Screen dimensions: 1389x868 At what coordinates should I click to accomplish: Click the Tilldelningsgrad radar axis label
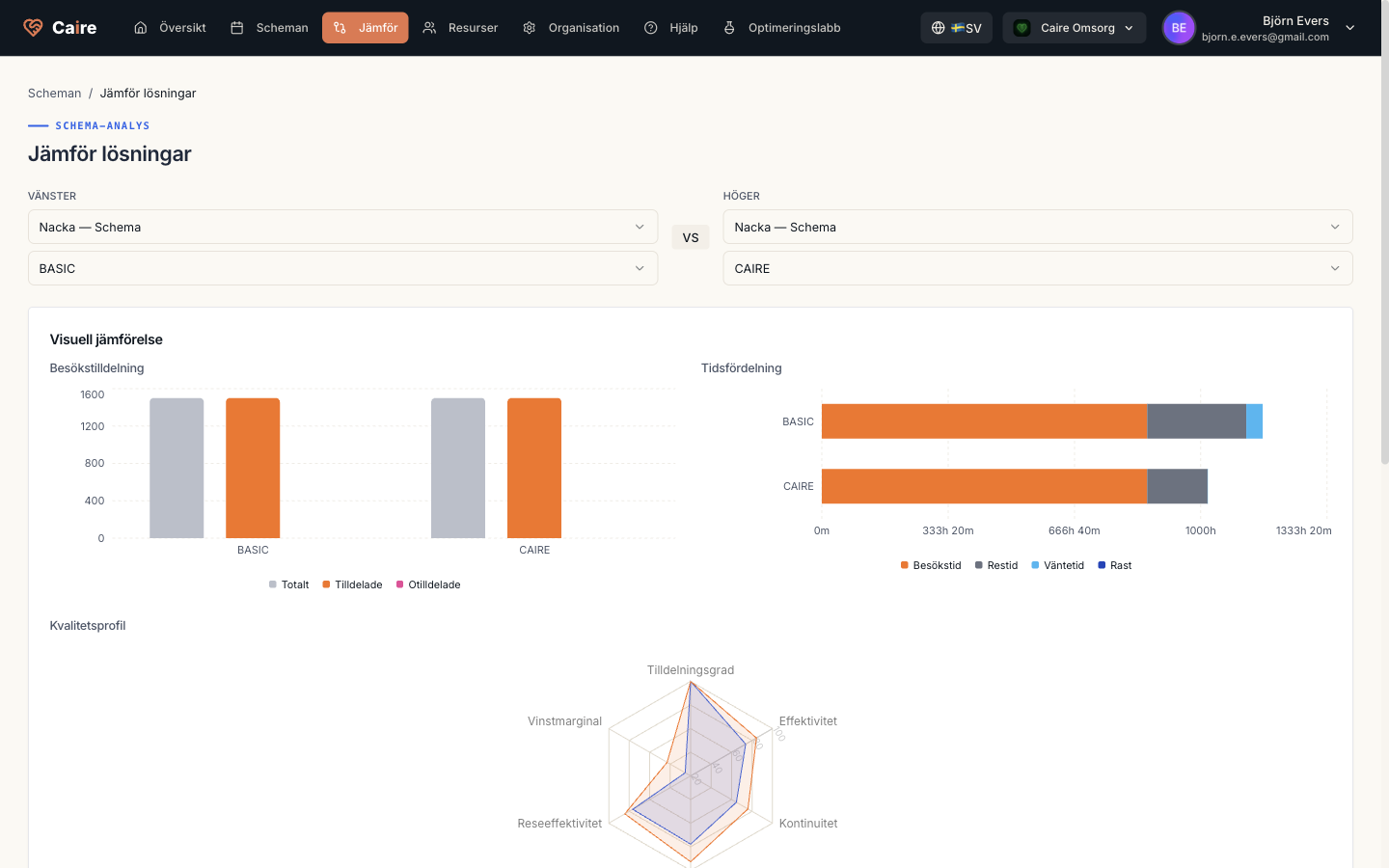coord(691,670)
